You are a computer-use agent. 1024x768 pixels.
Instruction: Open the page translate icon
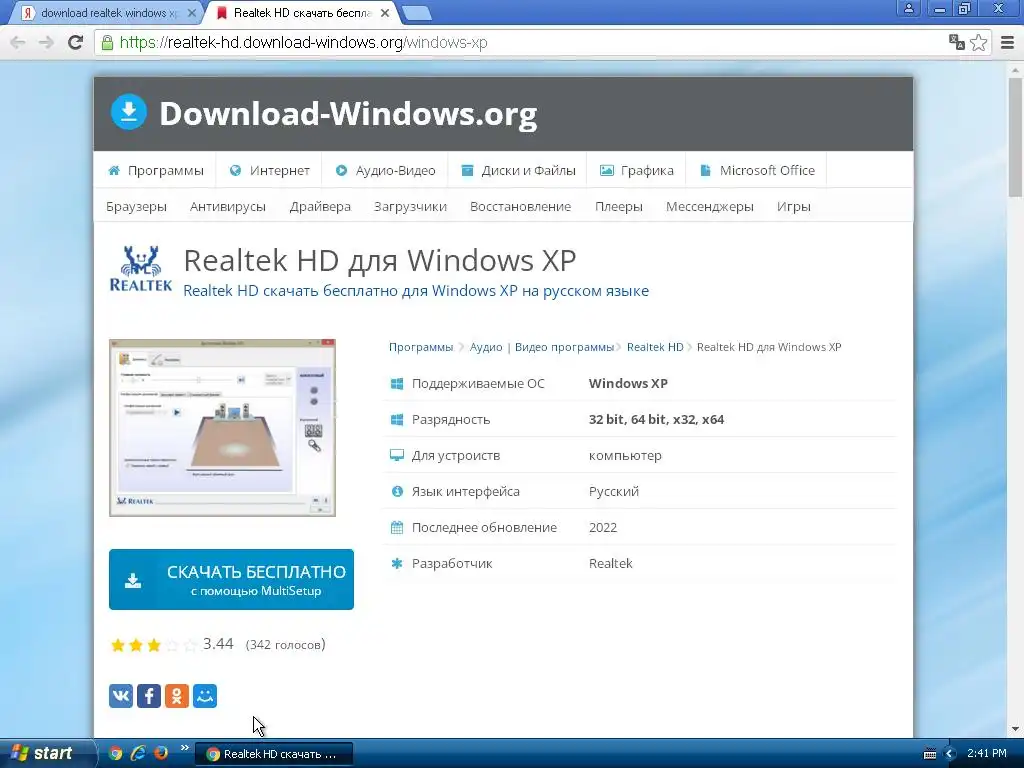point(956,42)
